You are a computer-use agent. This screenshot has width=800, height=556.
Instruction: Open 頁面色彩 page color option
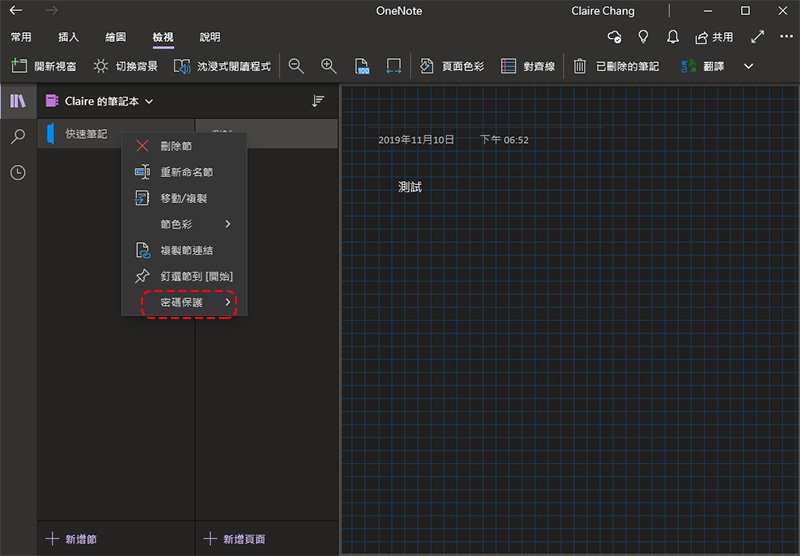[452, 66]
